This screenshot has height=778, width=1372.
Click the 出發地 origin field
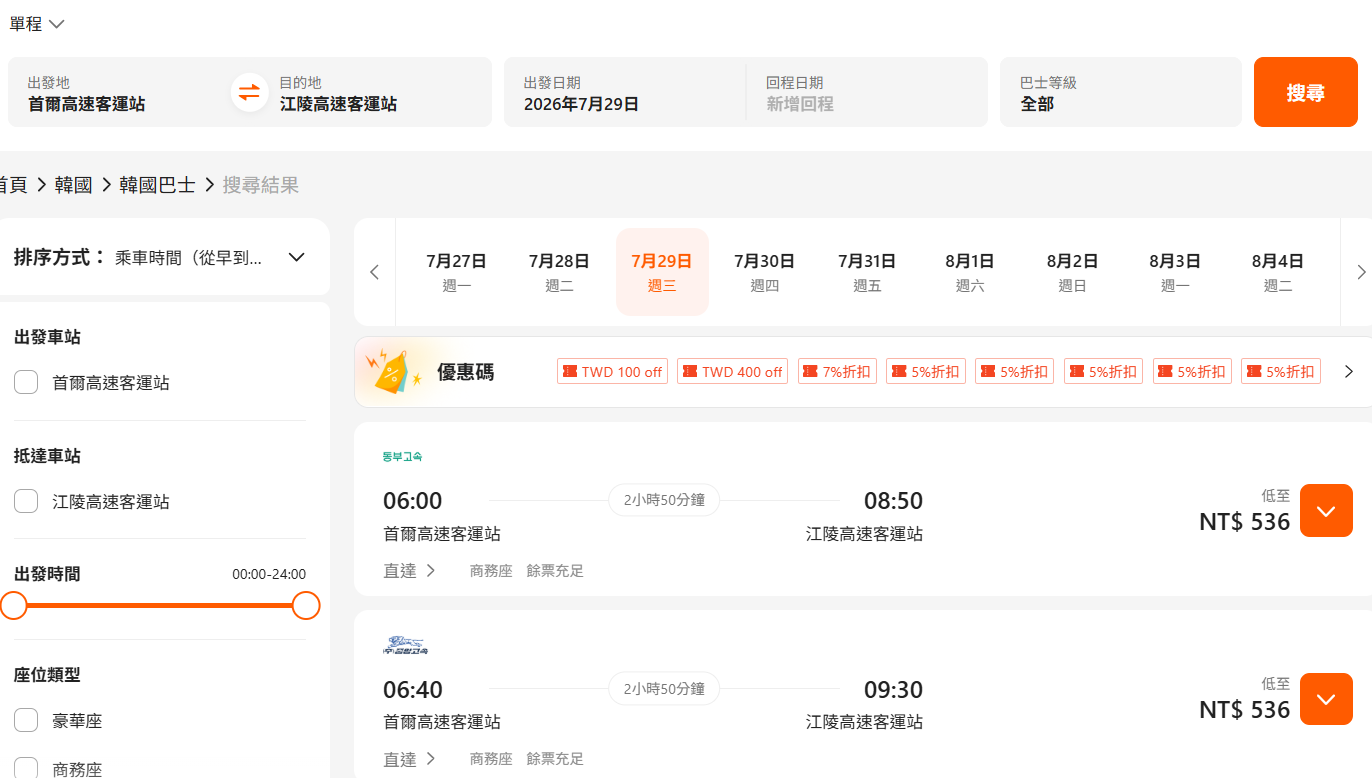point(118,92)
